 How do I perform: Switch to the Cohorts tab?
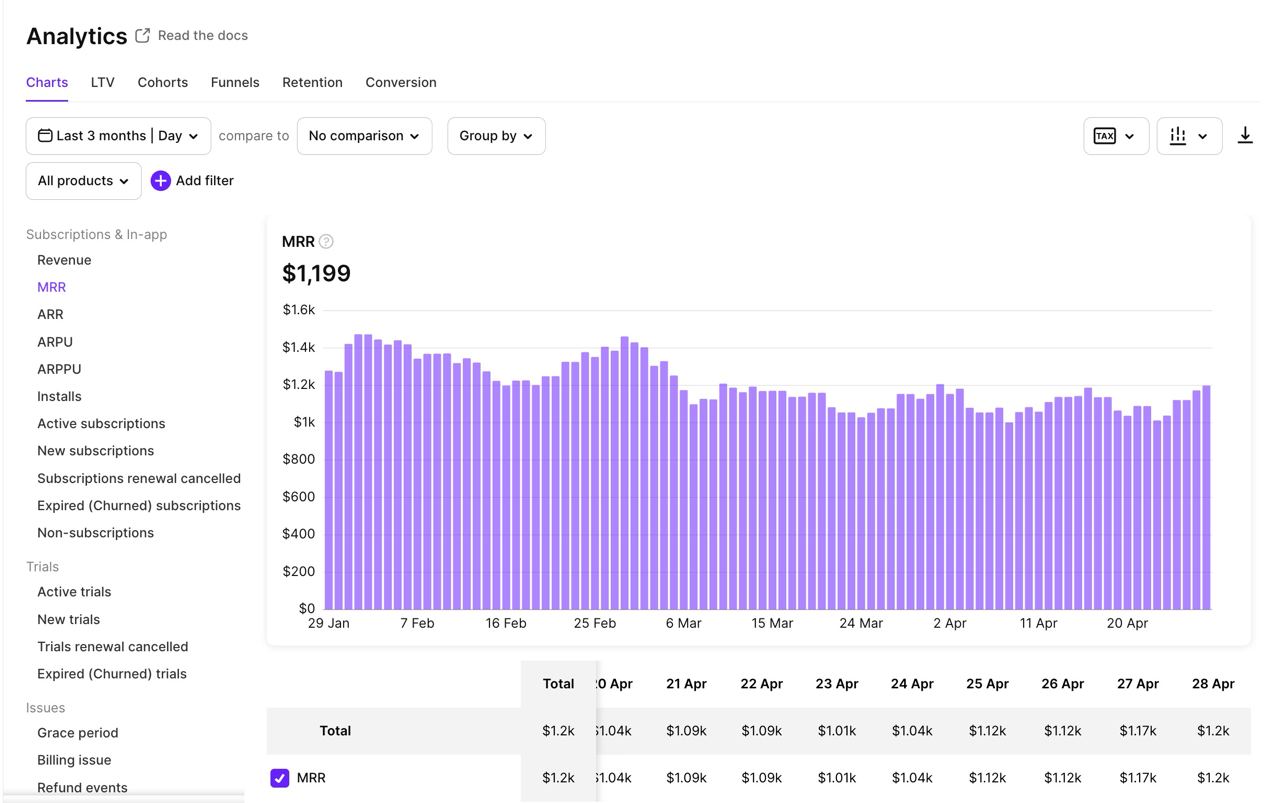coord(162,82)
